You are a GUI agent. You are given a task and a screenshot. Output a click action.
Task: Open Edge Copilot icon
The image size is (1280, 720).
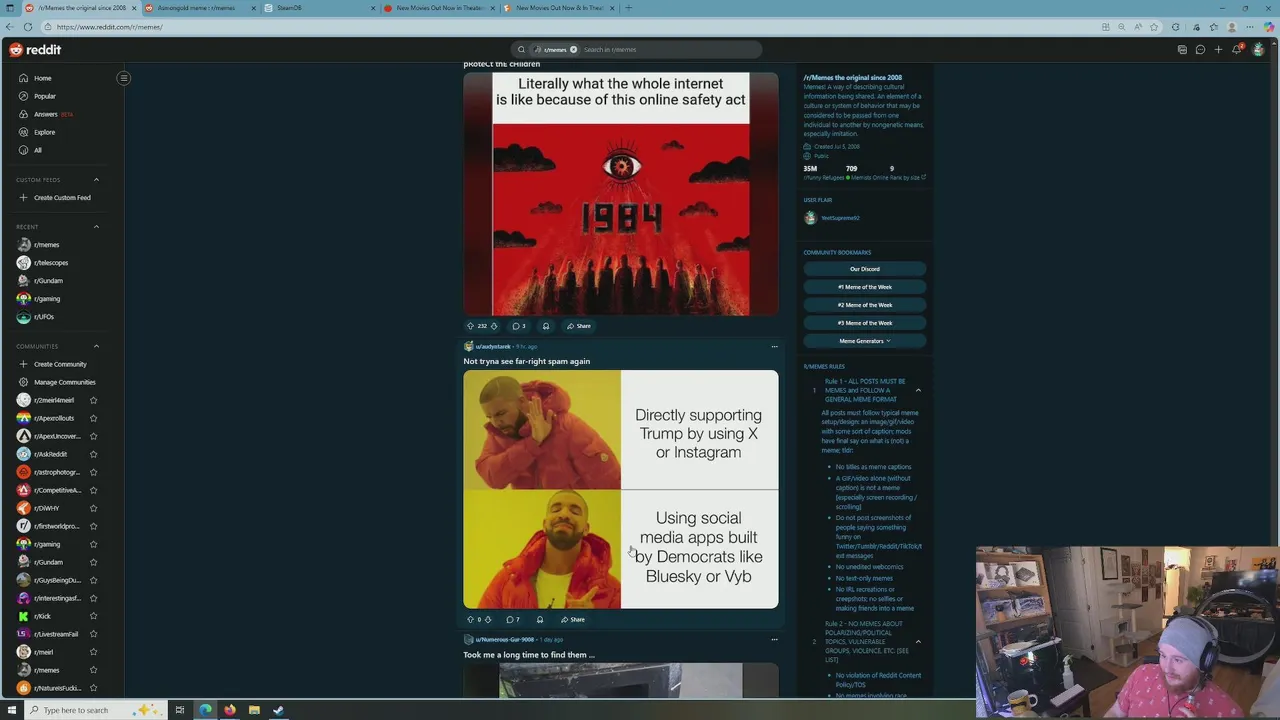point(1269,27)
